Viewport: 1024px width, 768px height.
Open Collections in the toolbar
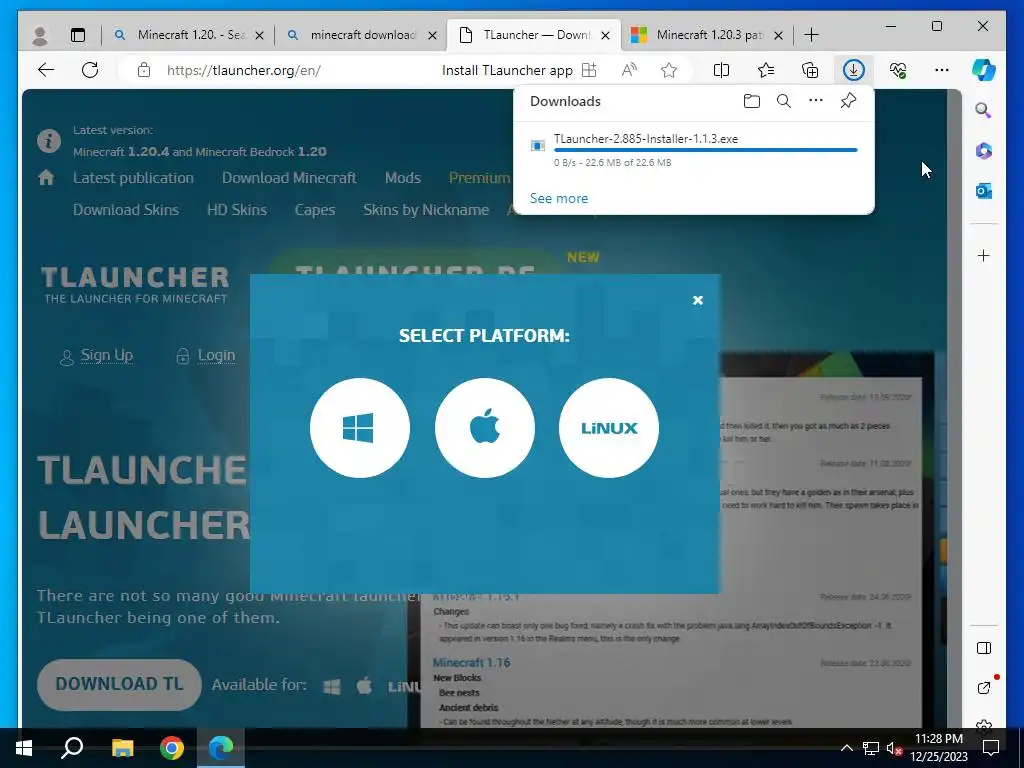(810, 70)
